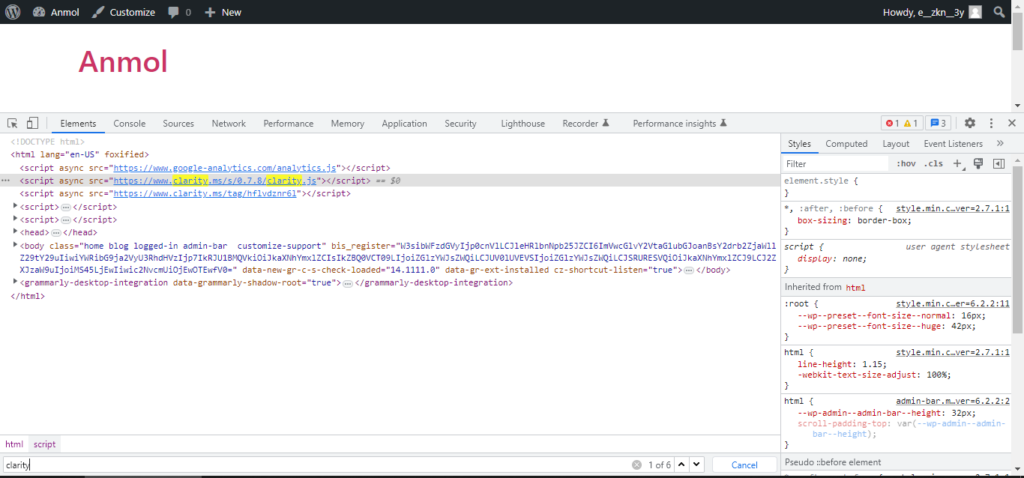The height and width of the screenshot is (478, 1024).
Task: Click the page vertical scrollbar down arrow
Action: point(1018,105)
